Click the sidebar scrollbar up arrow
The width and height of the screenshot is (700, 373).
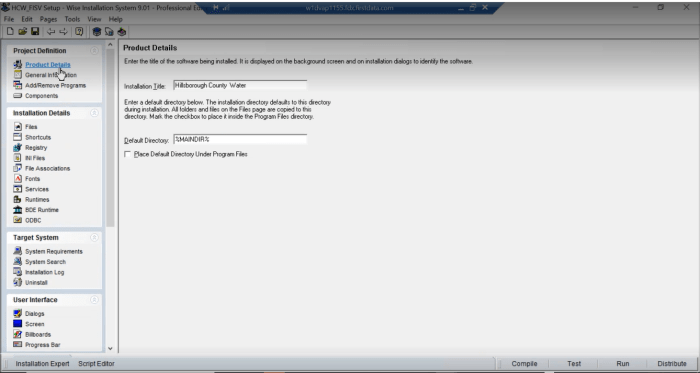tap(110, 45)
